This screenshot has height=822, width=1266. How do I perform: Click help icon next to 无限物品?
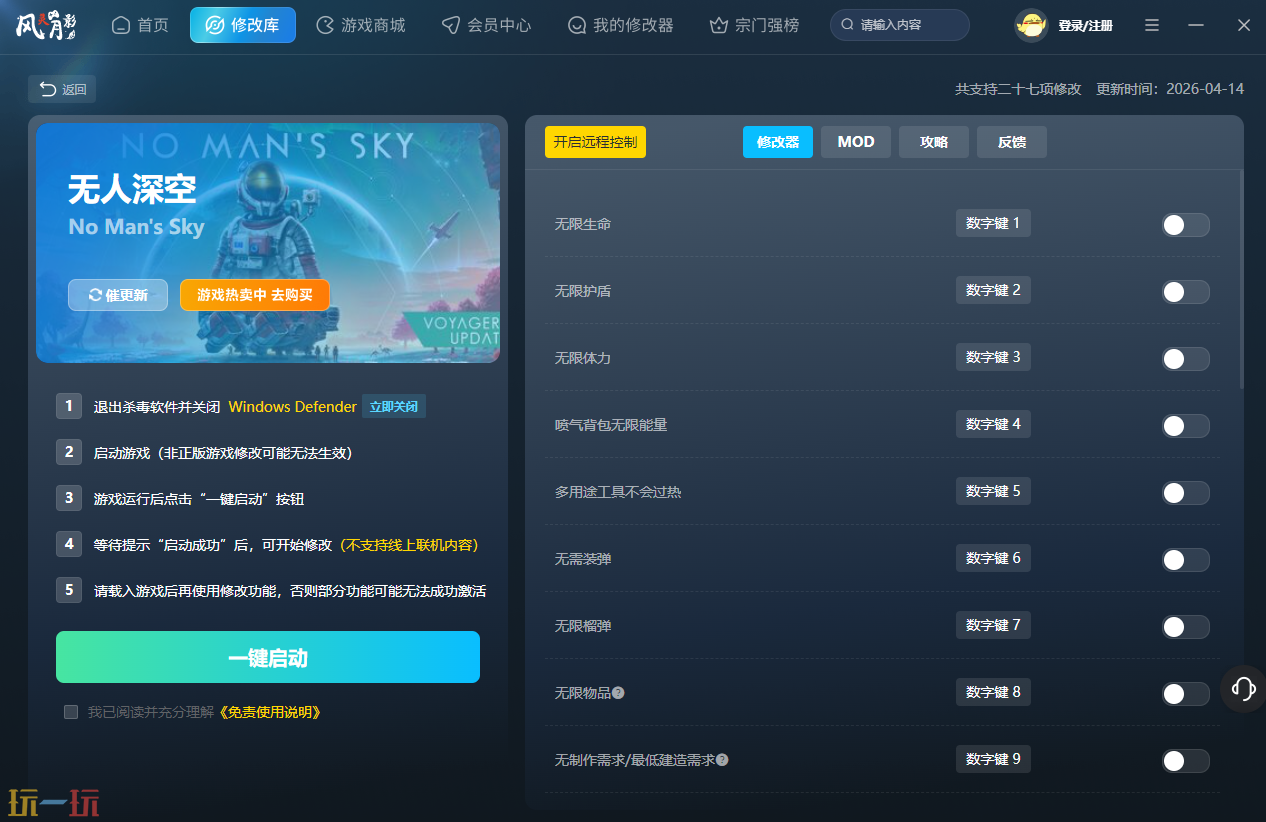coord(618,693)
